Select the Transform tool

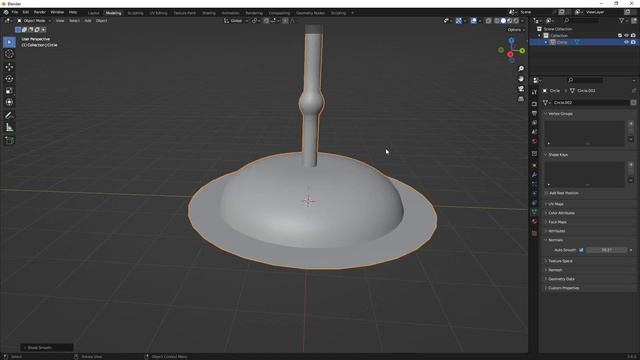tap(9, 102)
